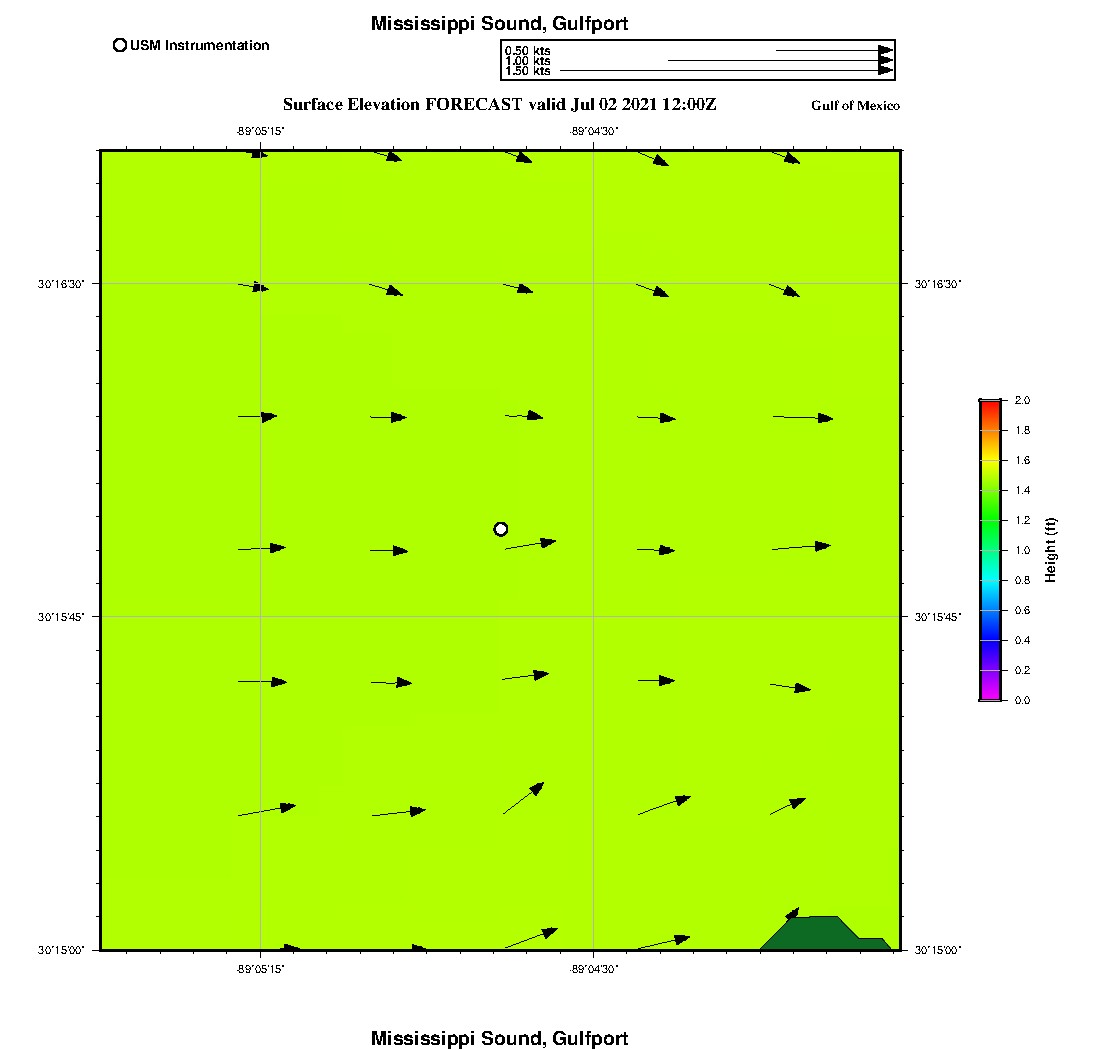Click the "Gulf of Mexico" label

point(855,106)
